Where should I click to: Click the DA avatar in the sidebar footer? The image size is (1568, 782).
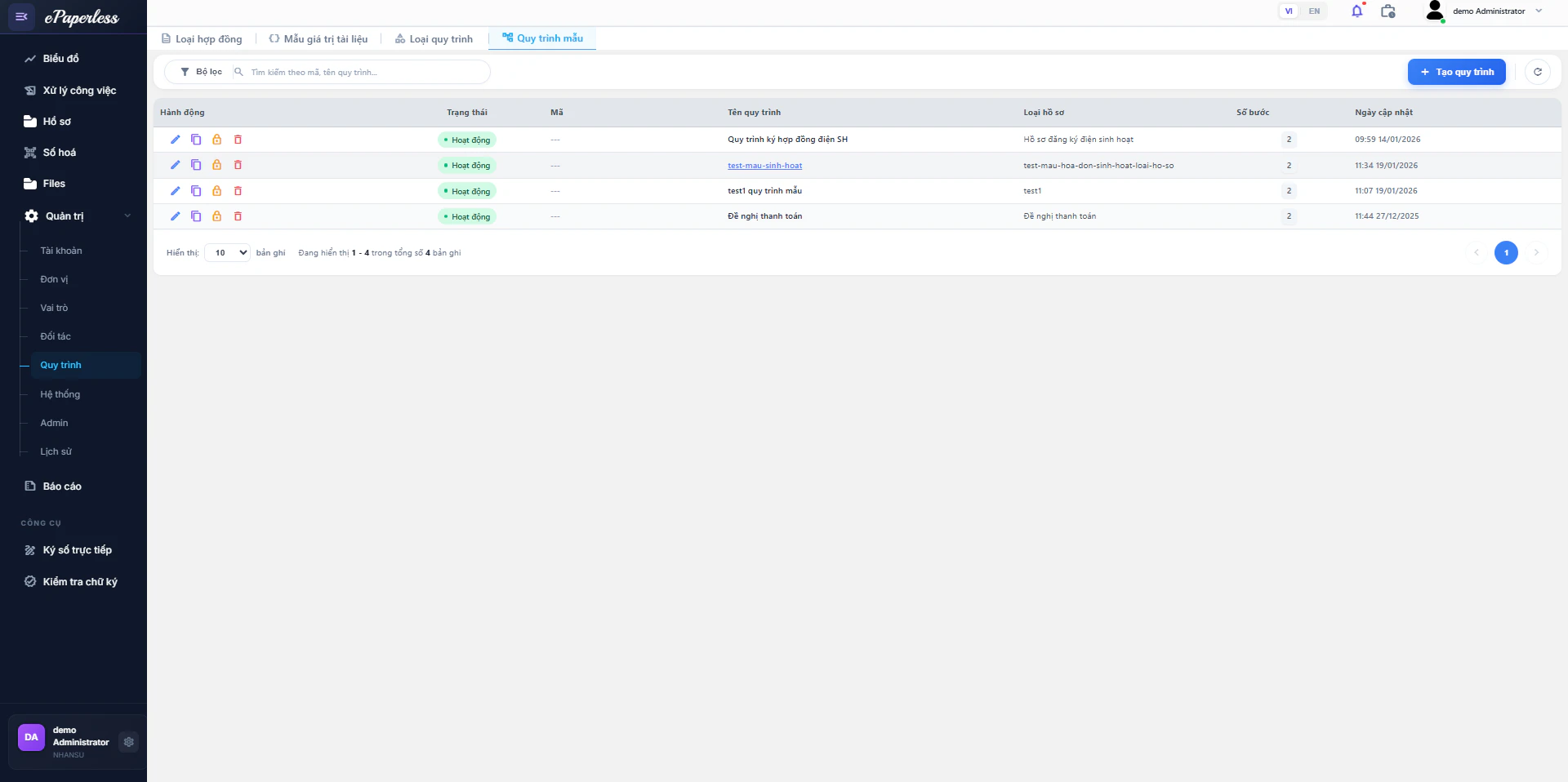pyautogui.click(x=31, y=737)
